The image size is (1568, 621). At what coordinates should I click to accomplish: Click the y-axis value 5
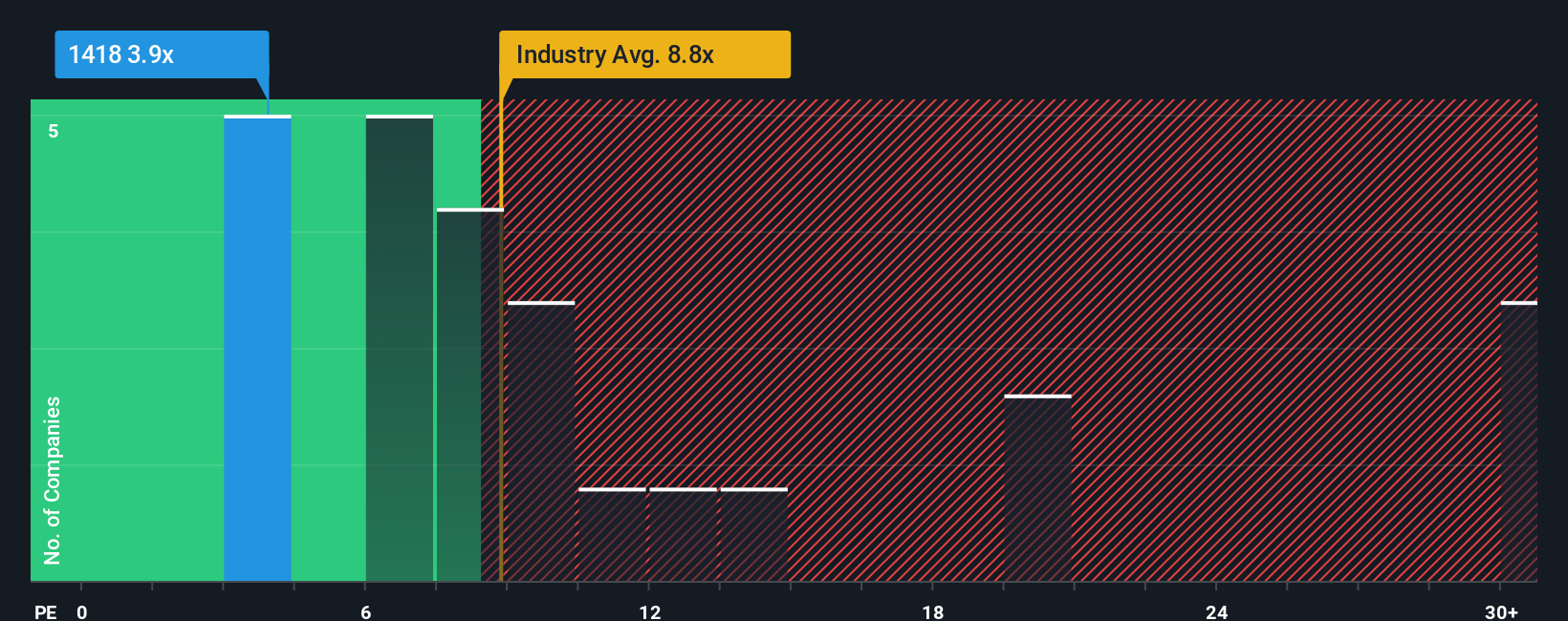click(54, 131)
